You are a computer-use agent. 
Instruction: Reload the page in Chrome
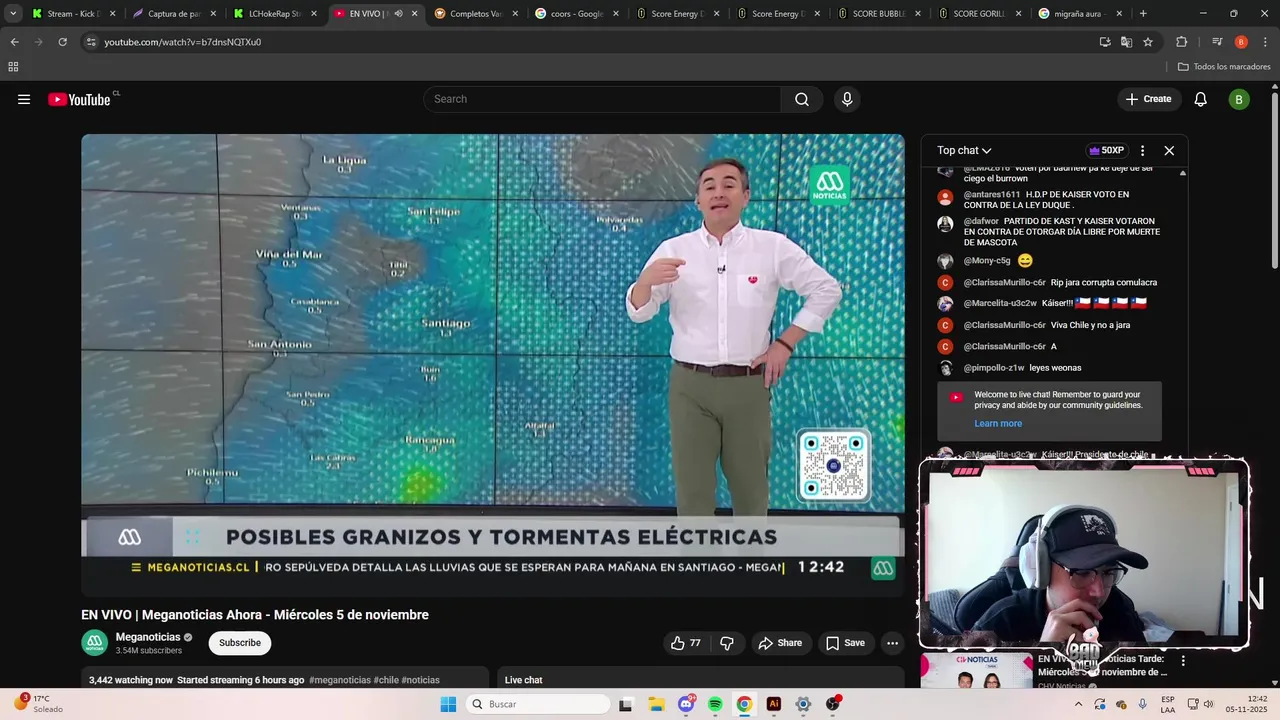62,42
